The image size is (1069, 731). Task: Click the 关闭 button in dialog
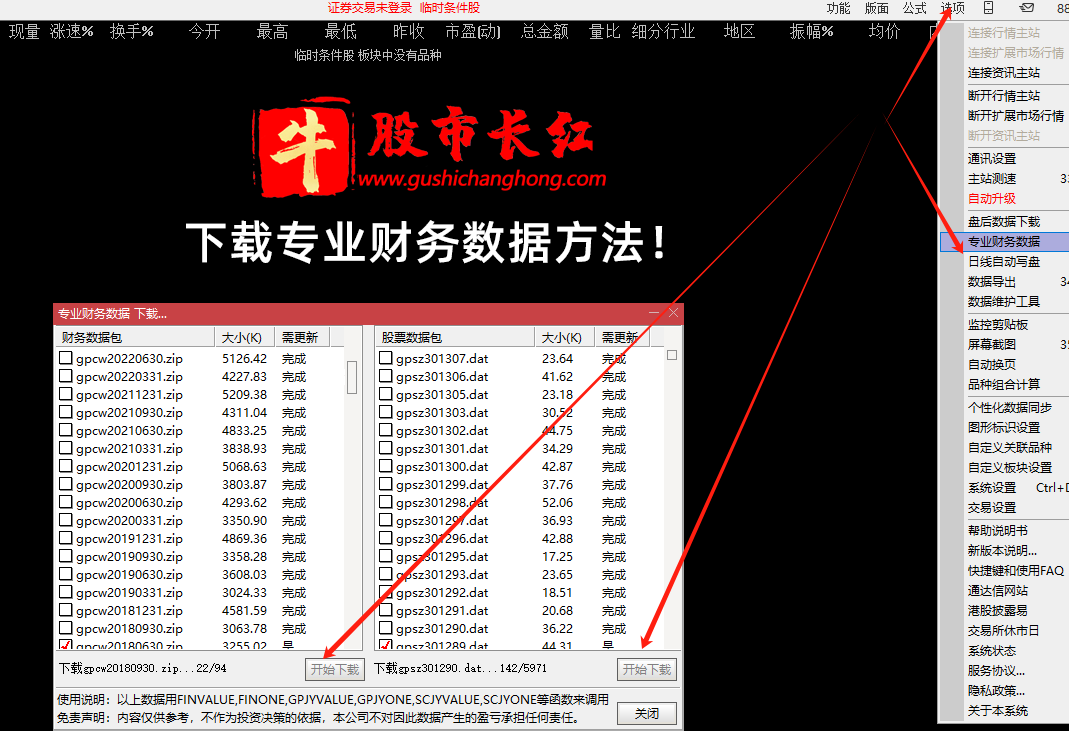(646, 713)
